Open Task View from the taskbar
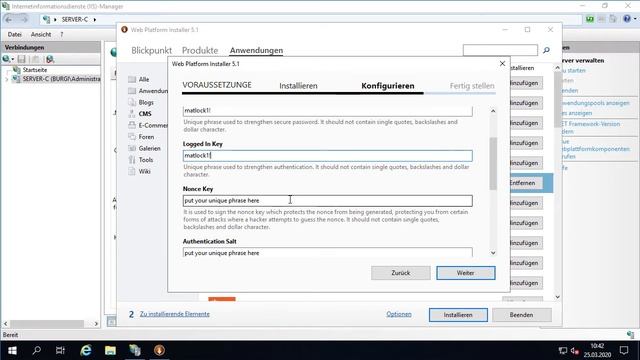Screen dimensions: 640x360 [x=60, y=350]
